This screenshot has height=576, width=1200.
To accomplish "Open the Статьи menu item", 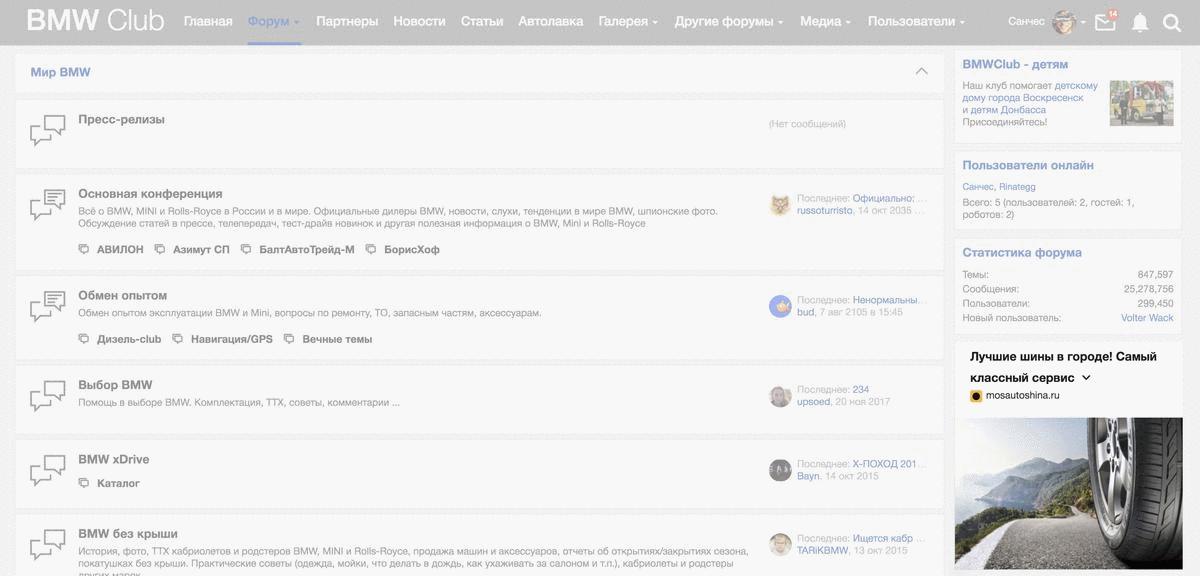I will pyautogui.click(x=482, y=21).
